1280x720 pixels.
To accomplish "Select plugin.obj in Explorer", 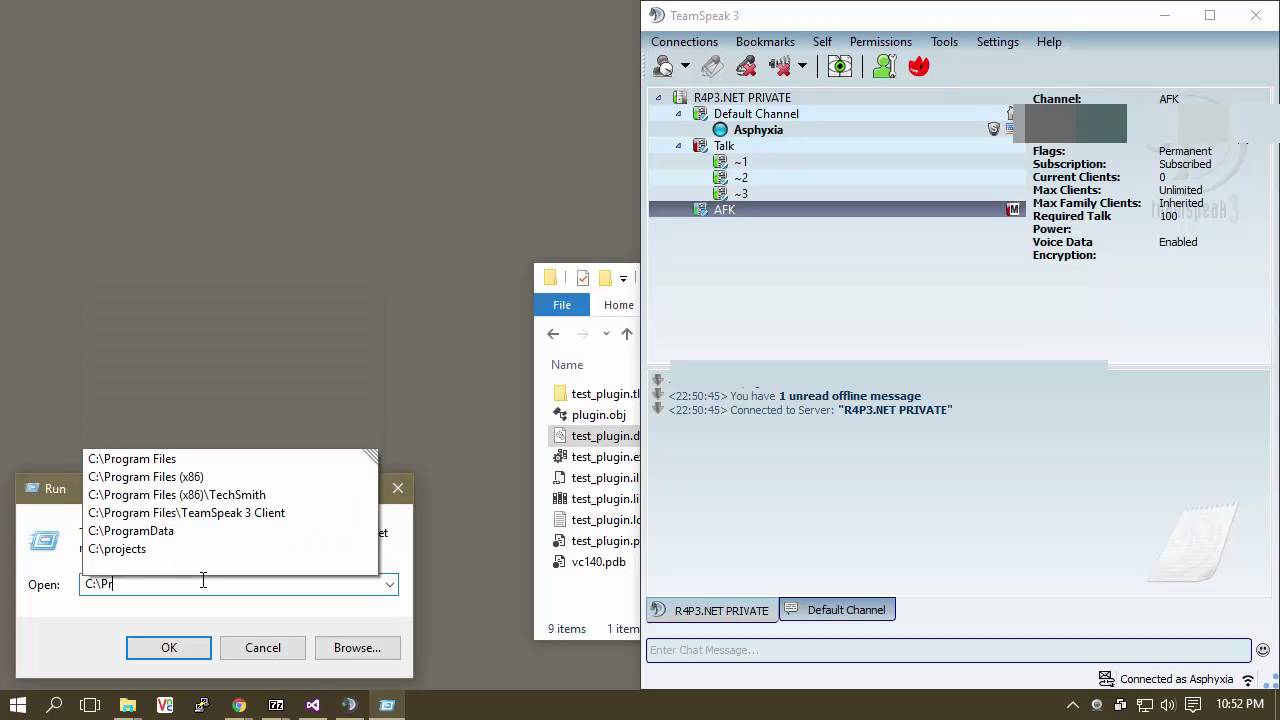I will [598, 415].
